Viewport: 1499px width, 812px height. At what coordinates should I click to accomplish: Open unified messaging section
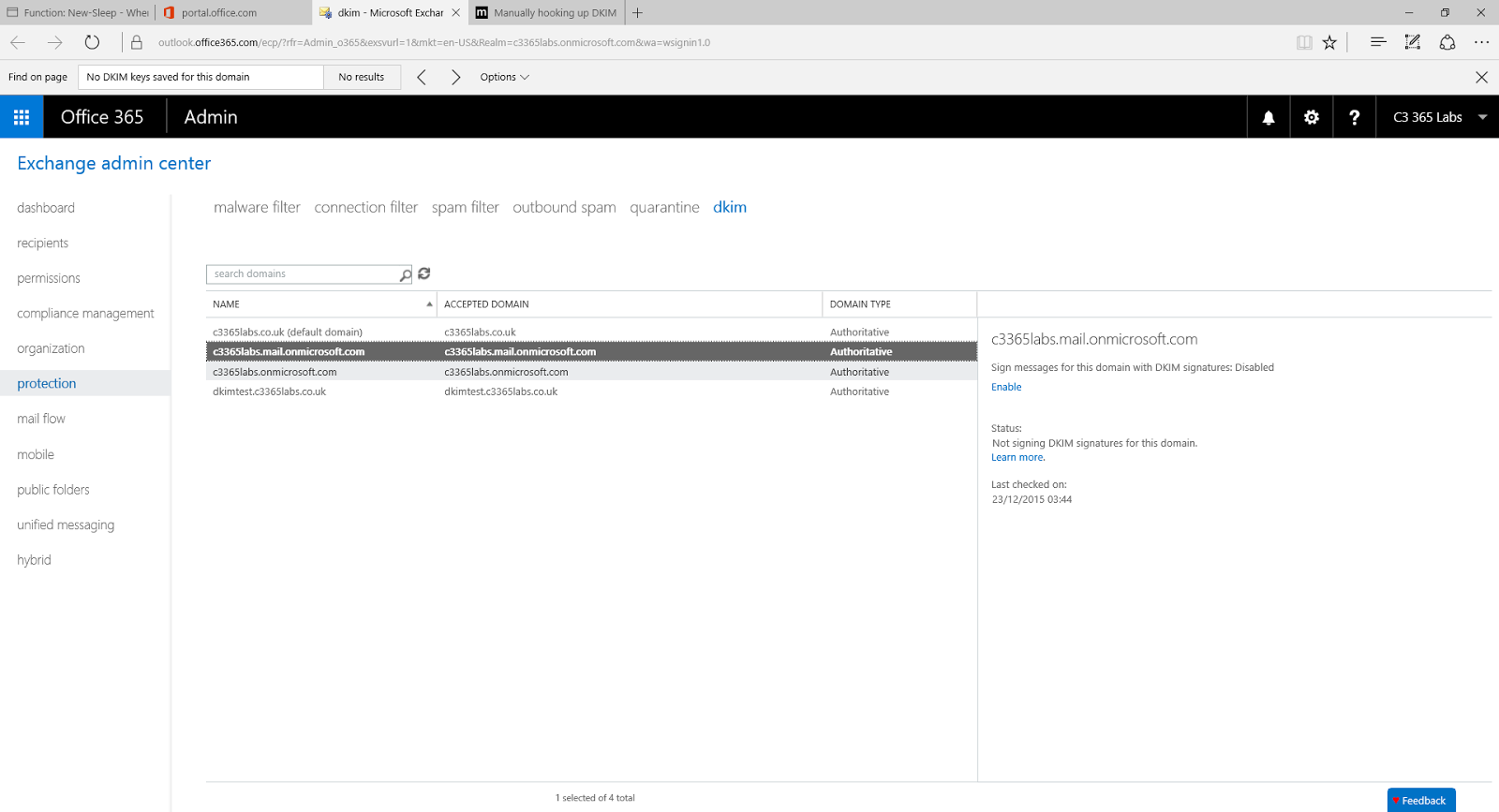coord(66,525)
